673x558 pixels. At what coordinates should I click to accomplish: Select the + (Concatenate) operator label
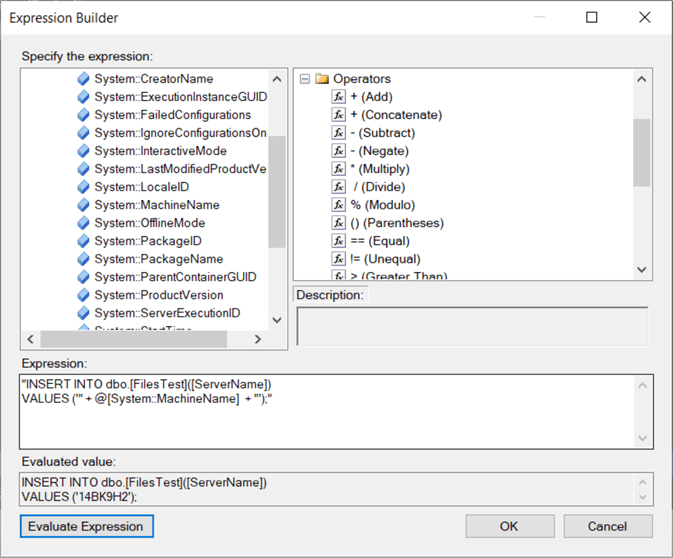pos(396,115)
